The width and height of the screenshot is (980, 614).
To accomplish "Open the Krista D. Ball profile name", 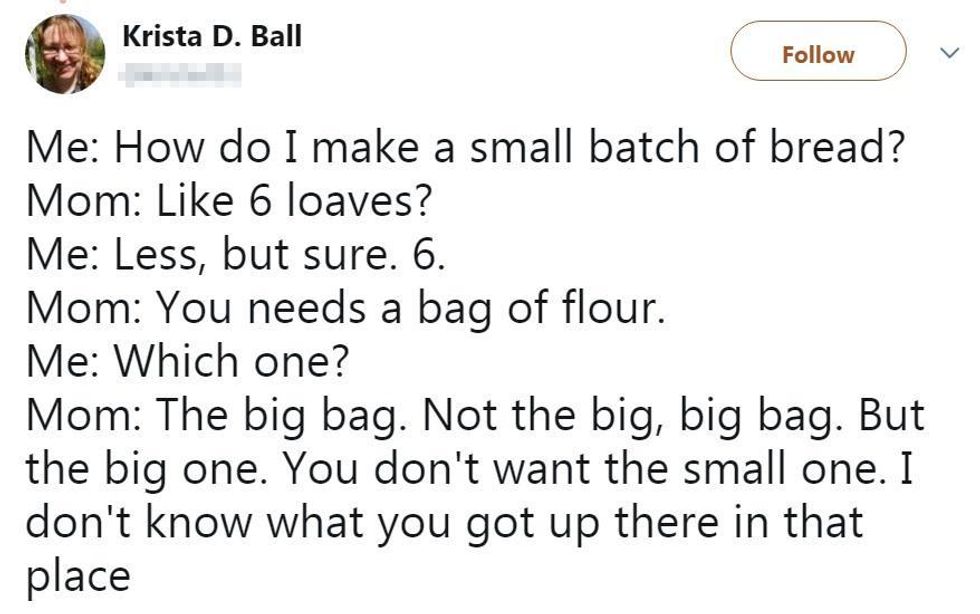I will (211, 37).
